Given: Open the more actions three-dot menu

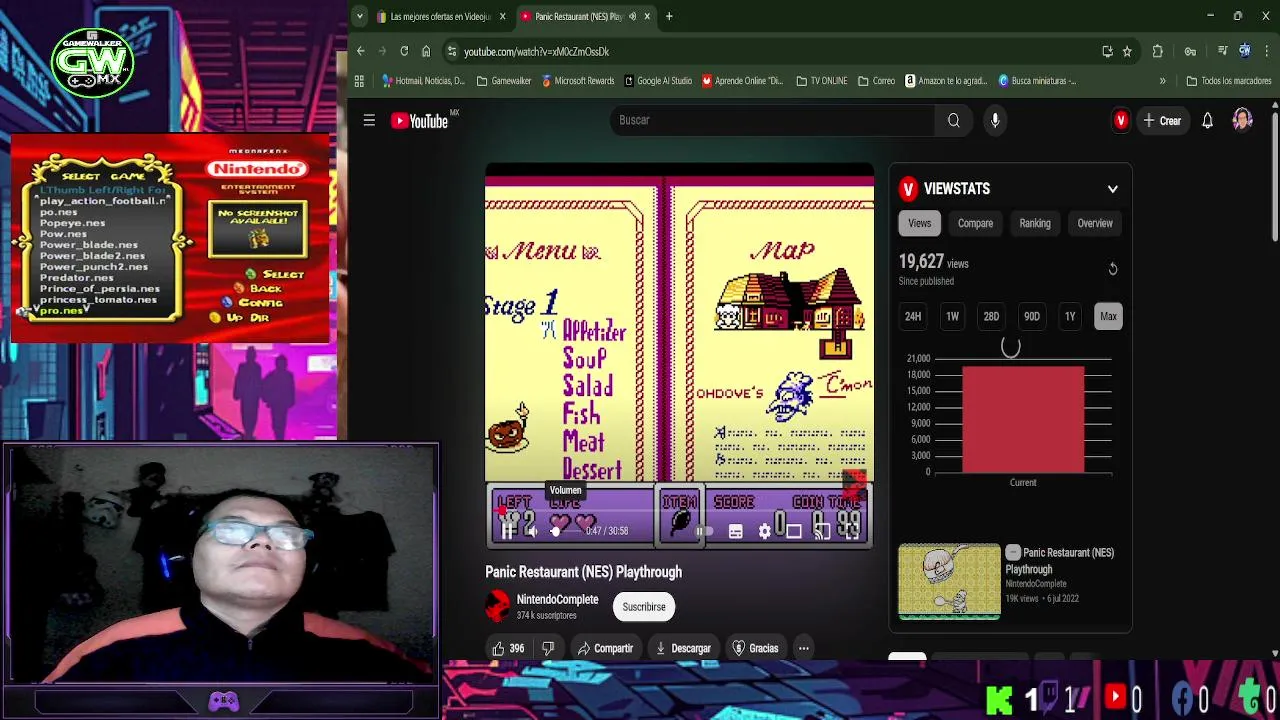Looking at the screenshot, I should tap(803, 648).
